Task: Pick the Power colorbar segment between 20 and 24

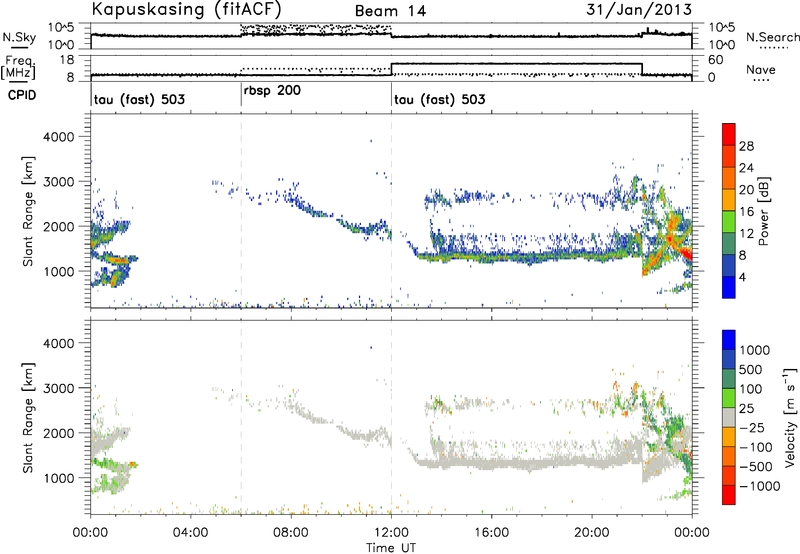Action: coord(729,179)
